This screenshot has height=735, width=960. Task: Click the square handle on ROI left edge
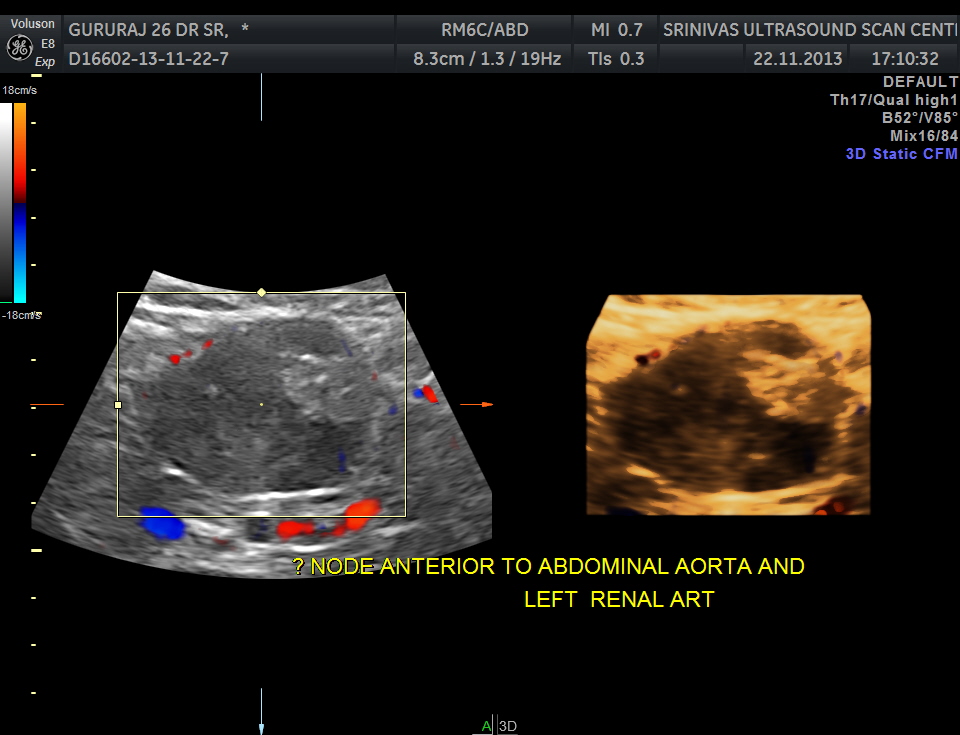point(118,405)
